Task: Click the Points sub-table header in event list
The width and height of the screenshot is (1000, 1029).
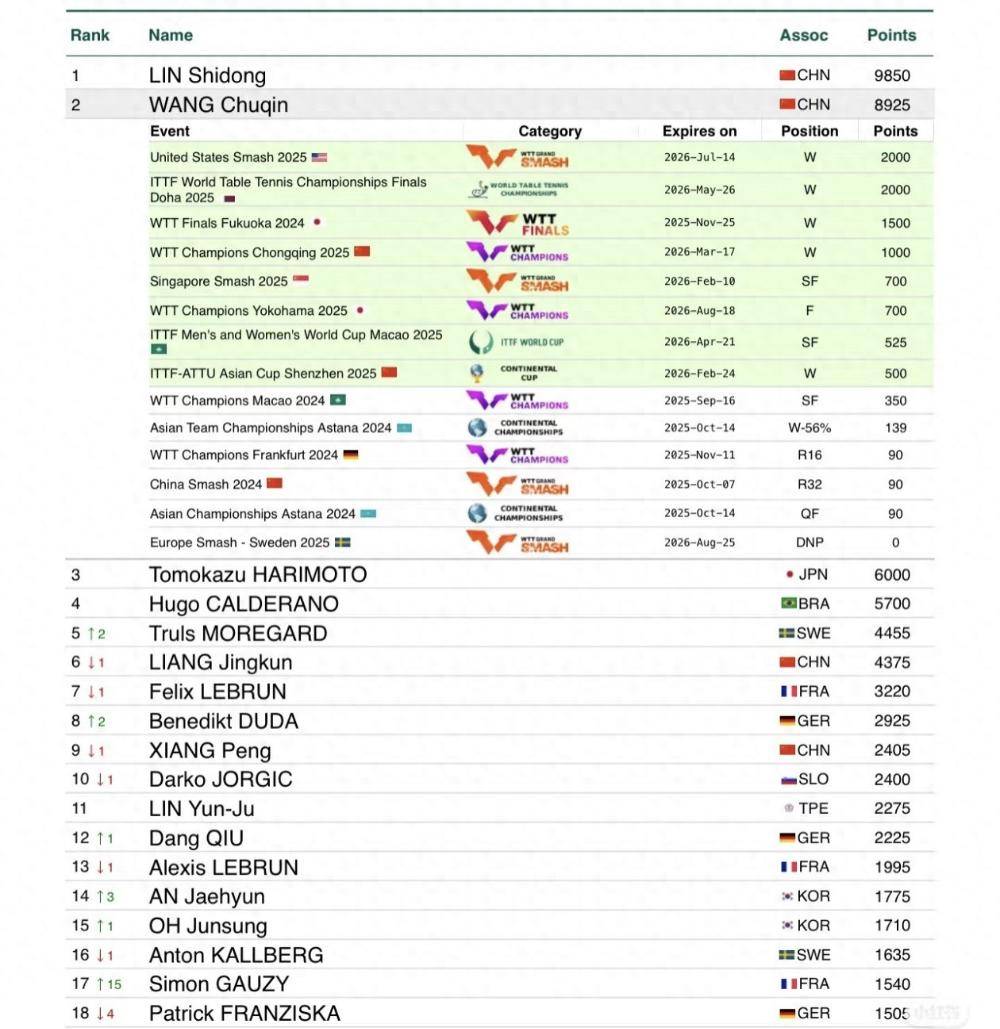Action: click(x=896, y=131)
